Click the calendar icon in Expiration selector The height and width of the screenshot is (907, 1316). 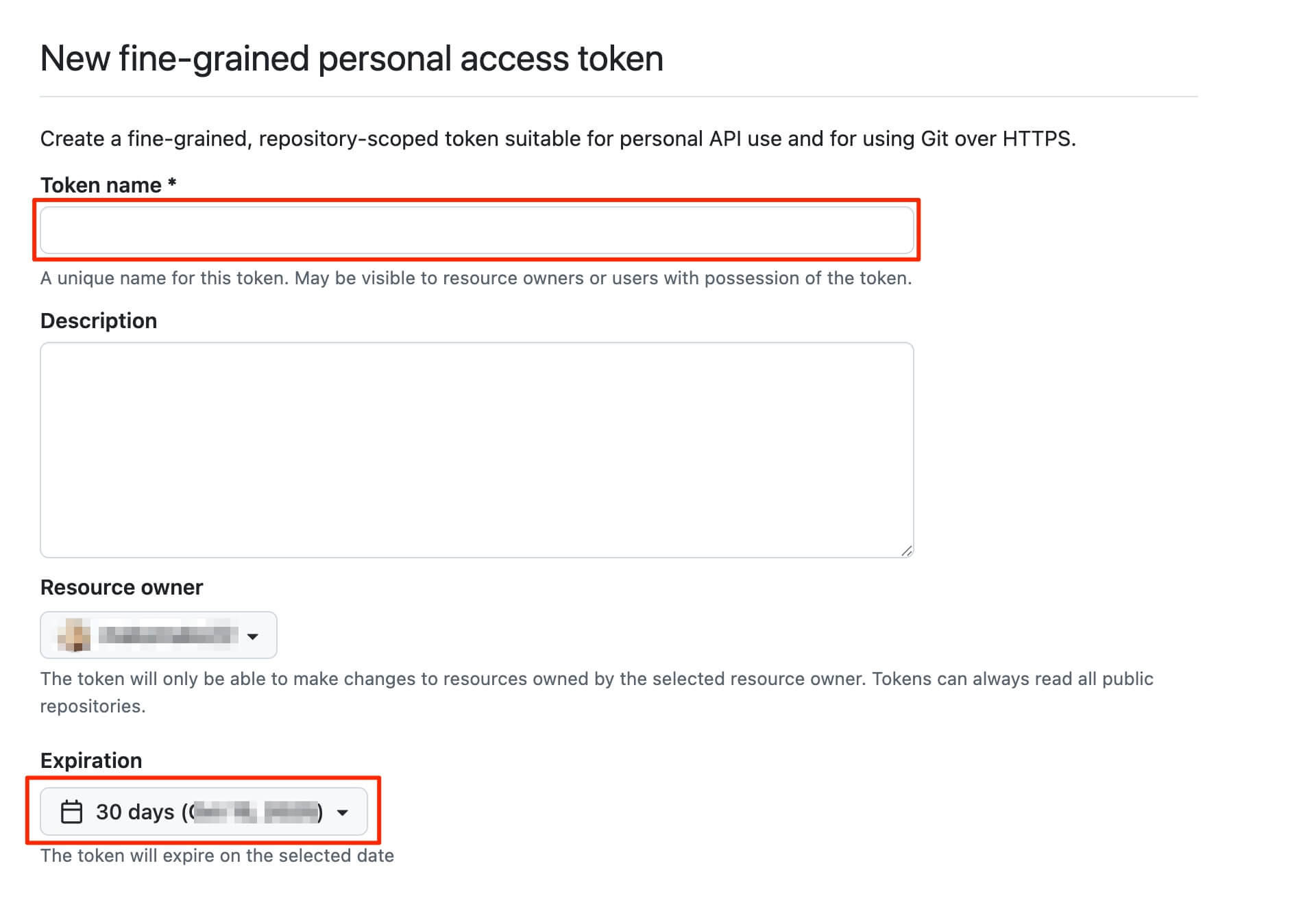(71, 812)
